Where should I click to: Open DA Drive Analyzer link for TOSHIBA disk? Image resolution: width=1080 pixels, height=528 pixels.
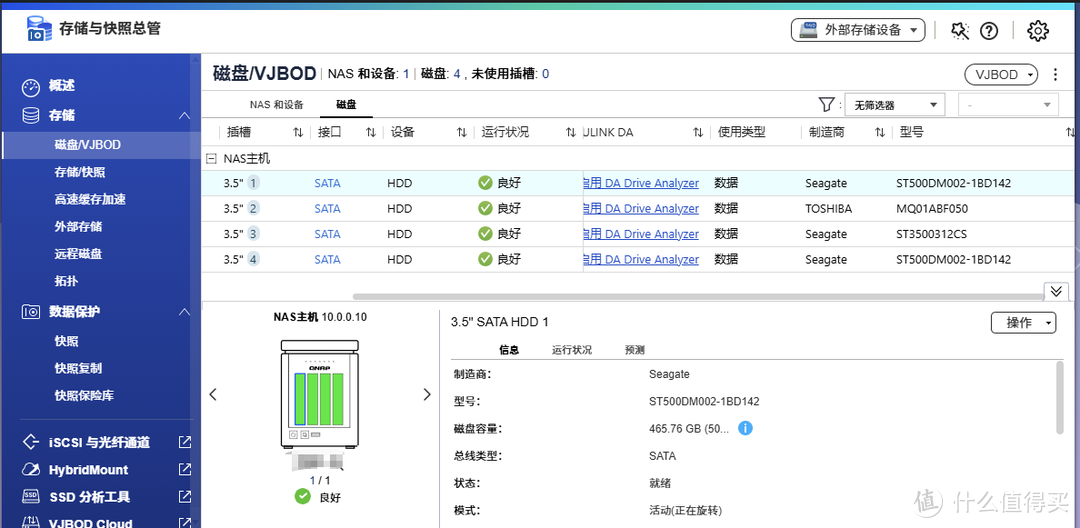coord(641,209)
